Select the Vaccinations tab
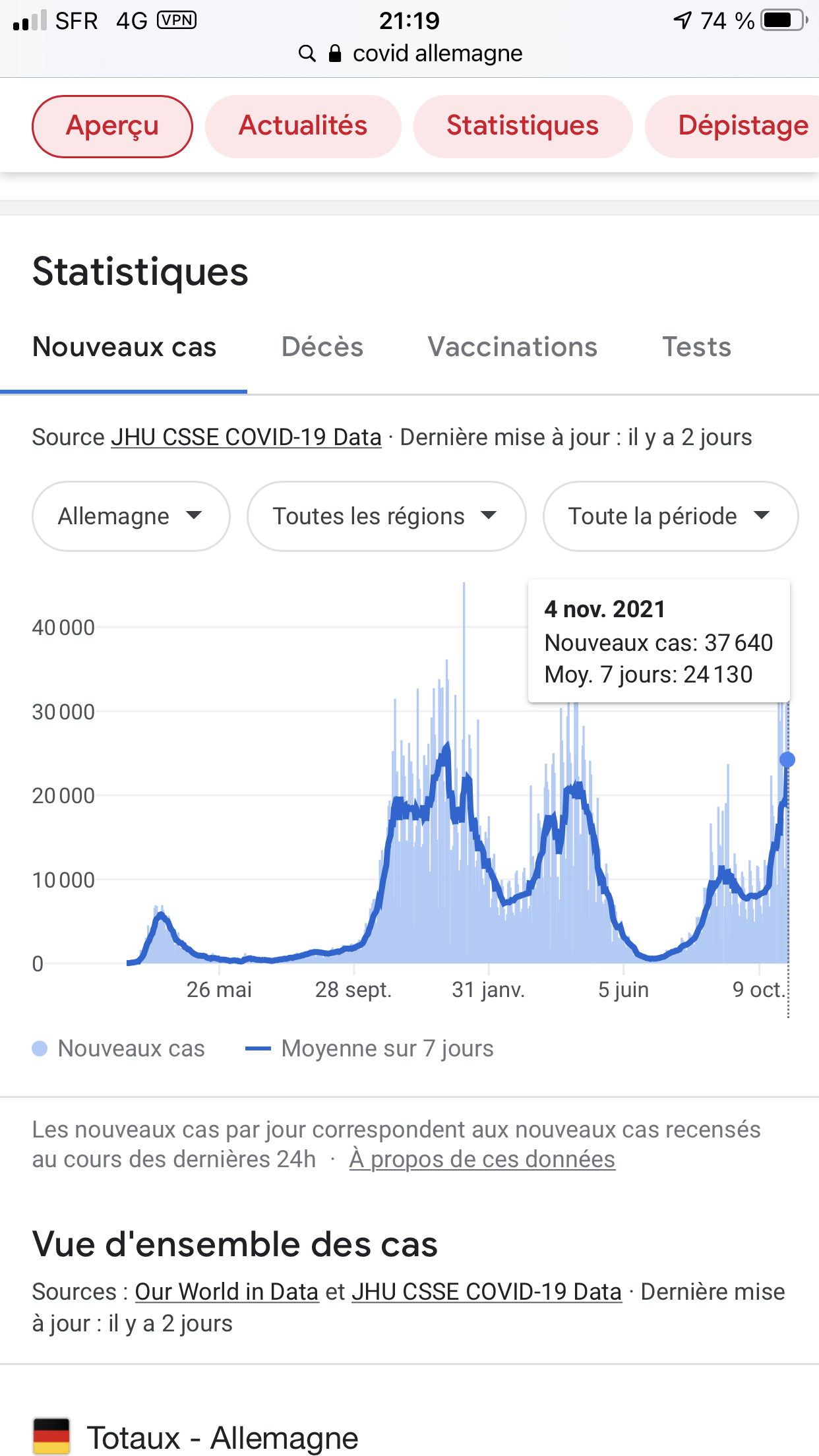Viewport: 819px width, 1456px height. (x=512, y=347)
